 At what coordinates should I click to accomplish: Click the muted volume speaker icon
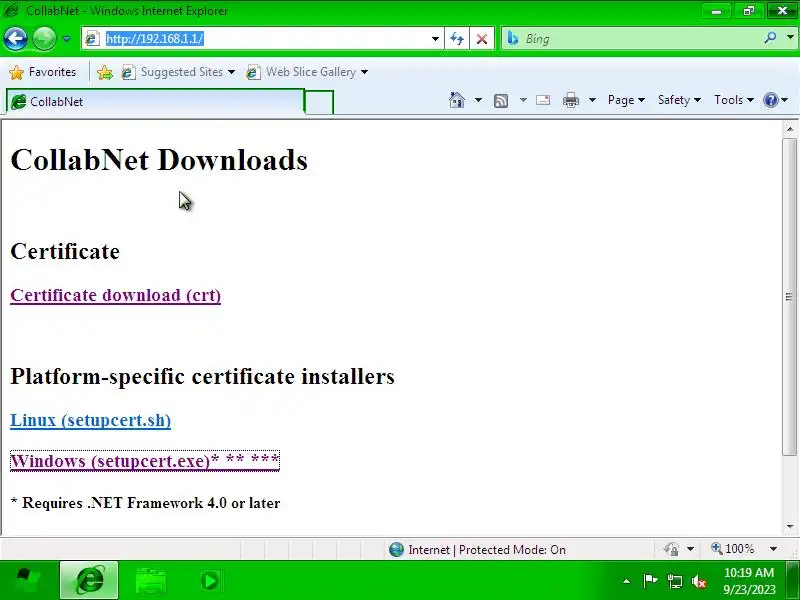click(x=698, y=581)
